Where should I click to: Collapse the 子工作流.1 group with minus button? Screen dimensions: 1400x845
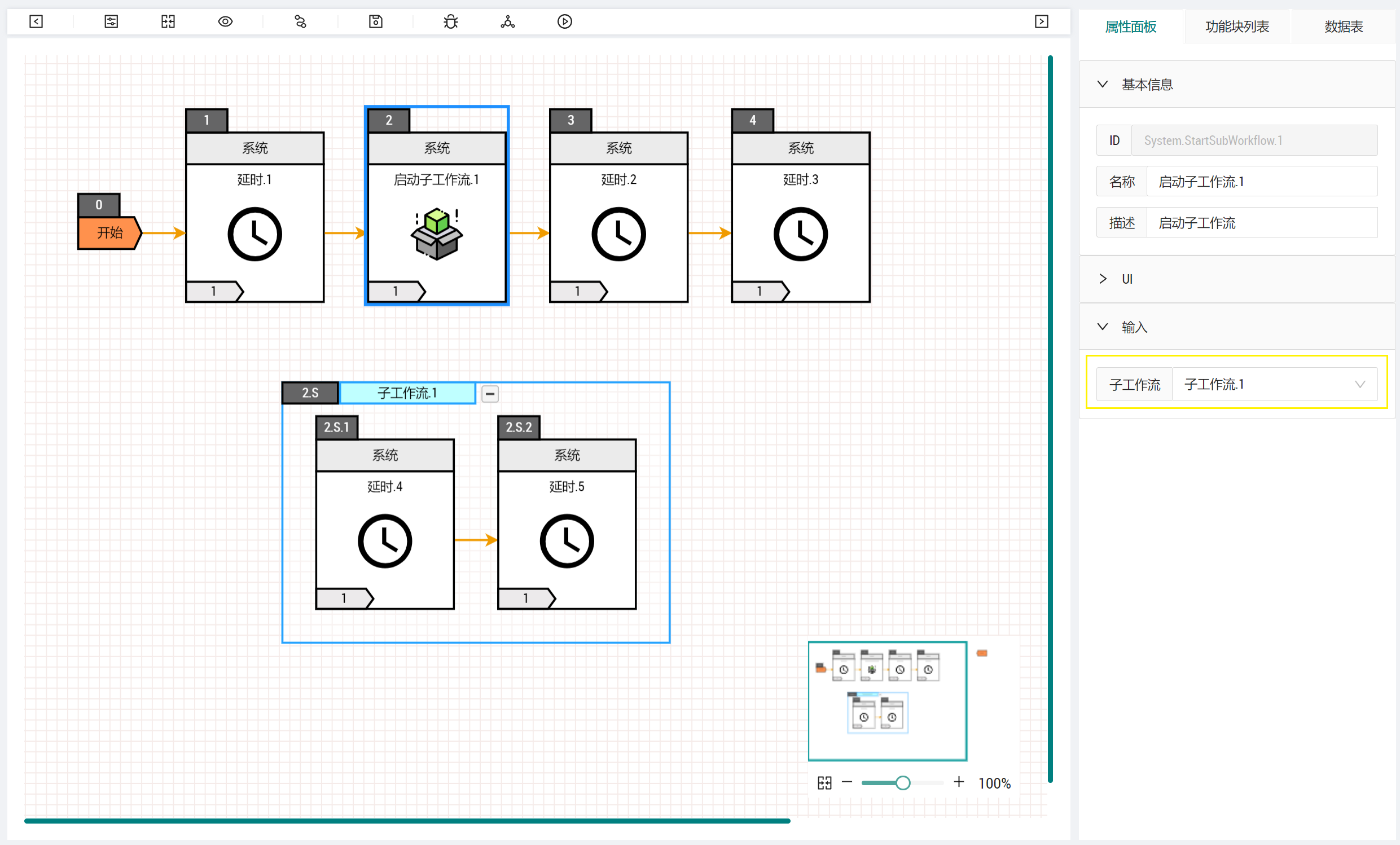click(x=490, y=394)
